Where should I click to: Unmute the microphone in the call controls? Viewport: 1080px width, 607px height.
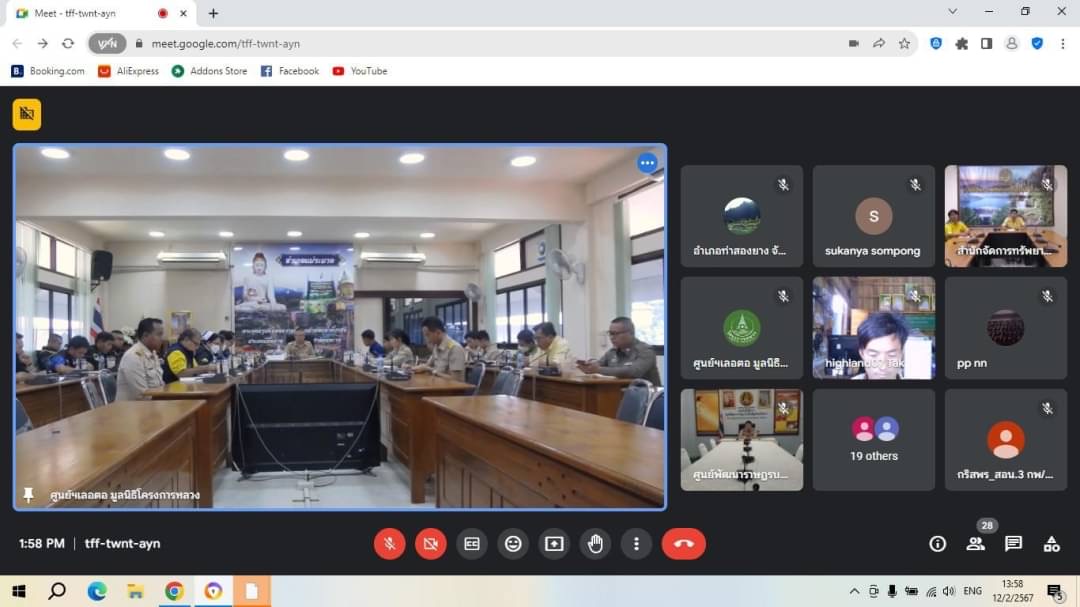click(389, 544)
